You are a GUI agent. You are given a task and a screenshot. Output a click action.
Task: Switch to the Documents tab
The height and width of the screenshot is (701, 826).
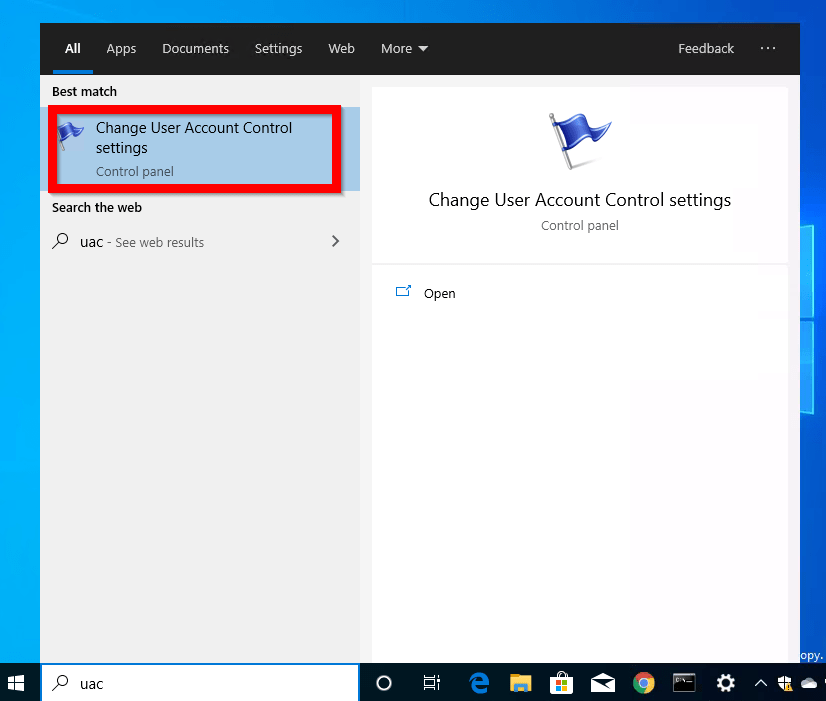click(x=195, y=48)
